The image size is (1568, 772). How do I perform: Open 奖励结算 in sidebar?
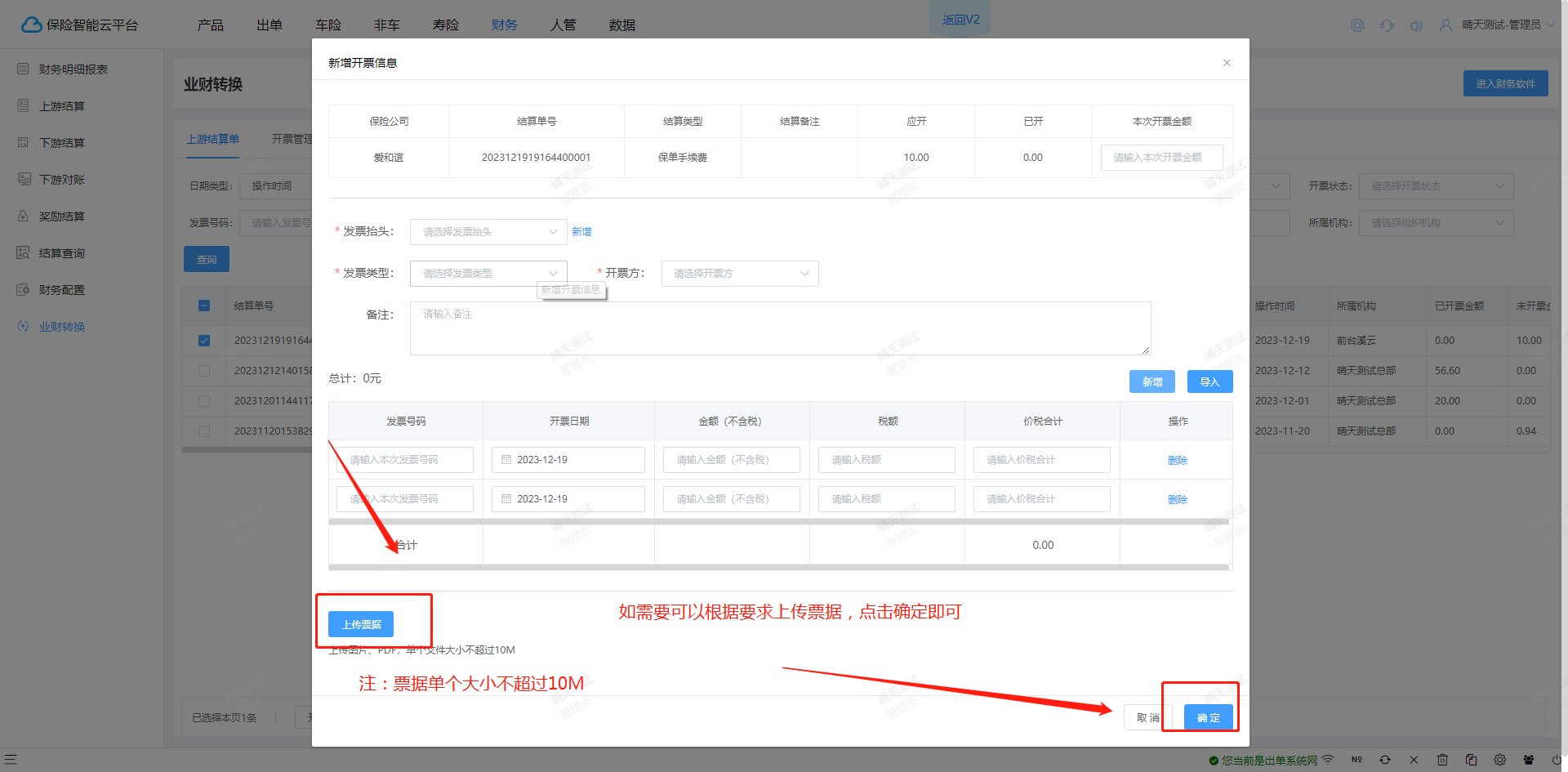click(x=61, y=216)
